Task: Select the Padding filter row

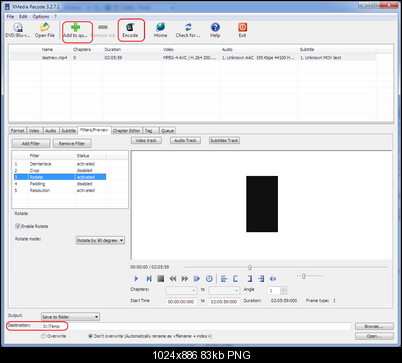Action: click(60, 184)
